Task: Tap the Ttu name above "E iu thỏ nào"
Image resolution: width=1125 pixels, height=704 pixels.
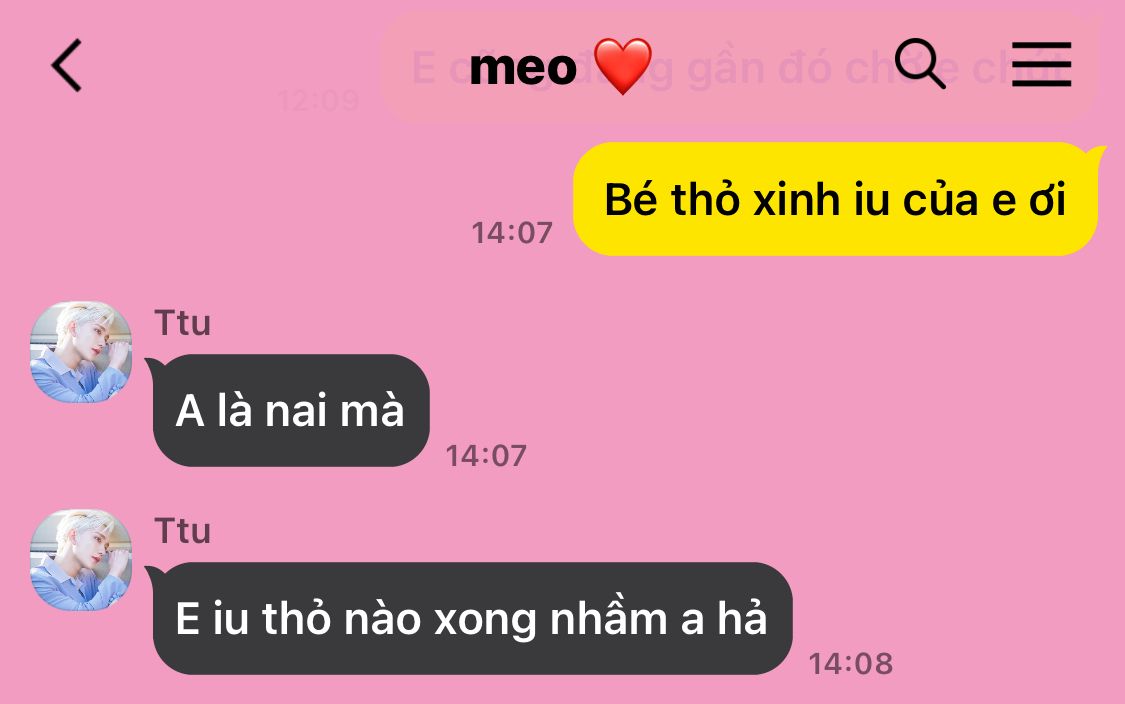Action: [182, 531]
